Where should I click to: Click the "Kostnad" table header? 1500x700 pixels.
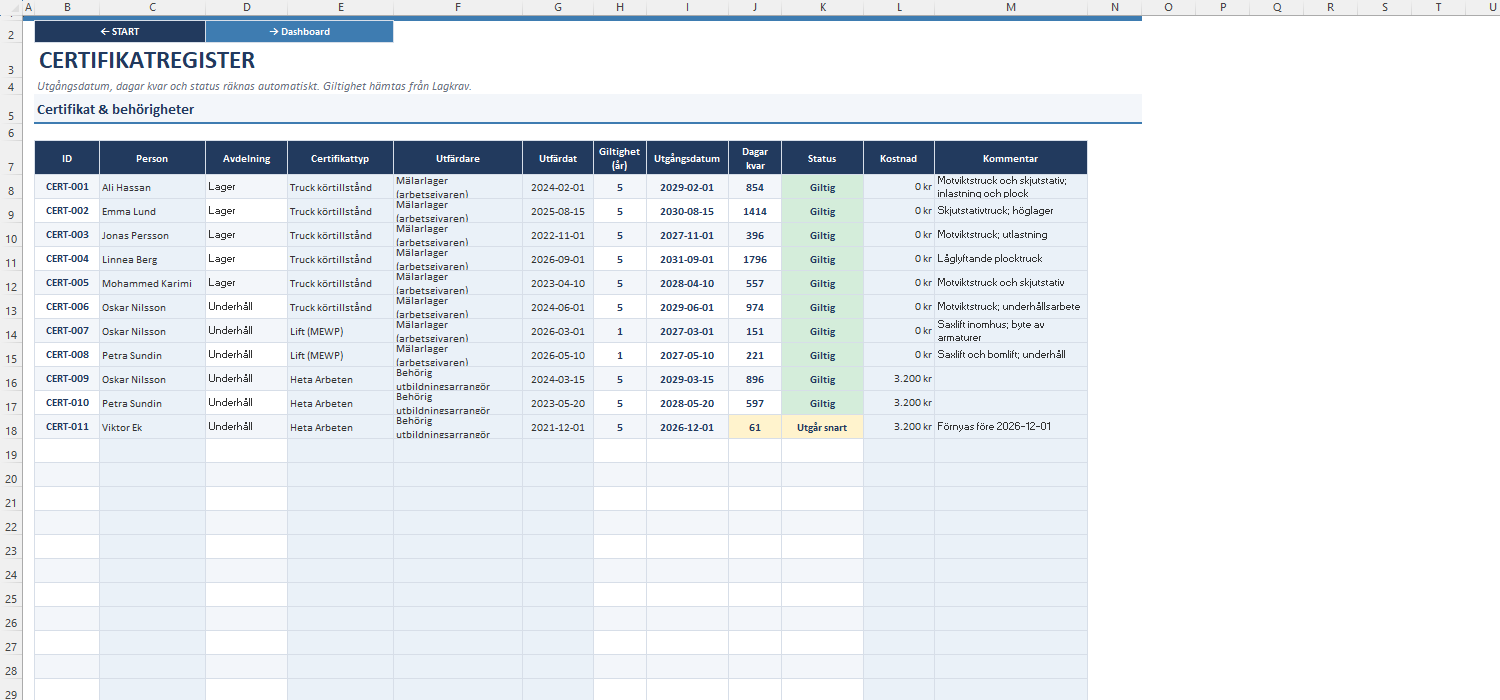[x=899, y=158]
